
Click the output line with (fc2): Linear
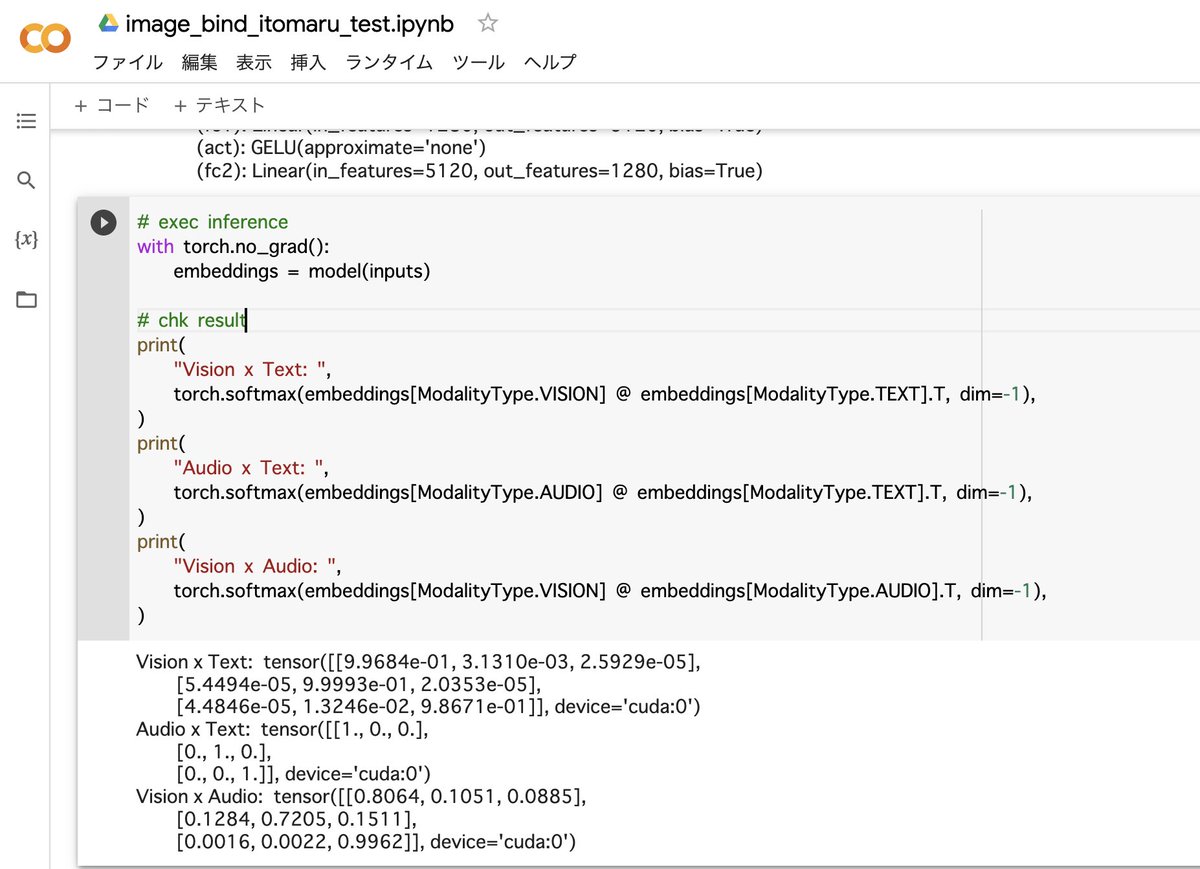coord(479,172)
